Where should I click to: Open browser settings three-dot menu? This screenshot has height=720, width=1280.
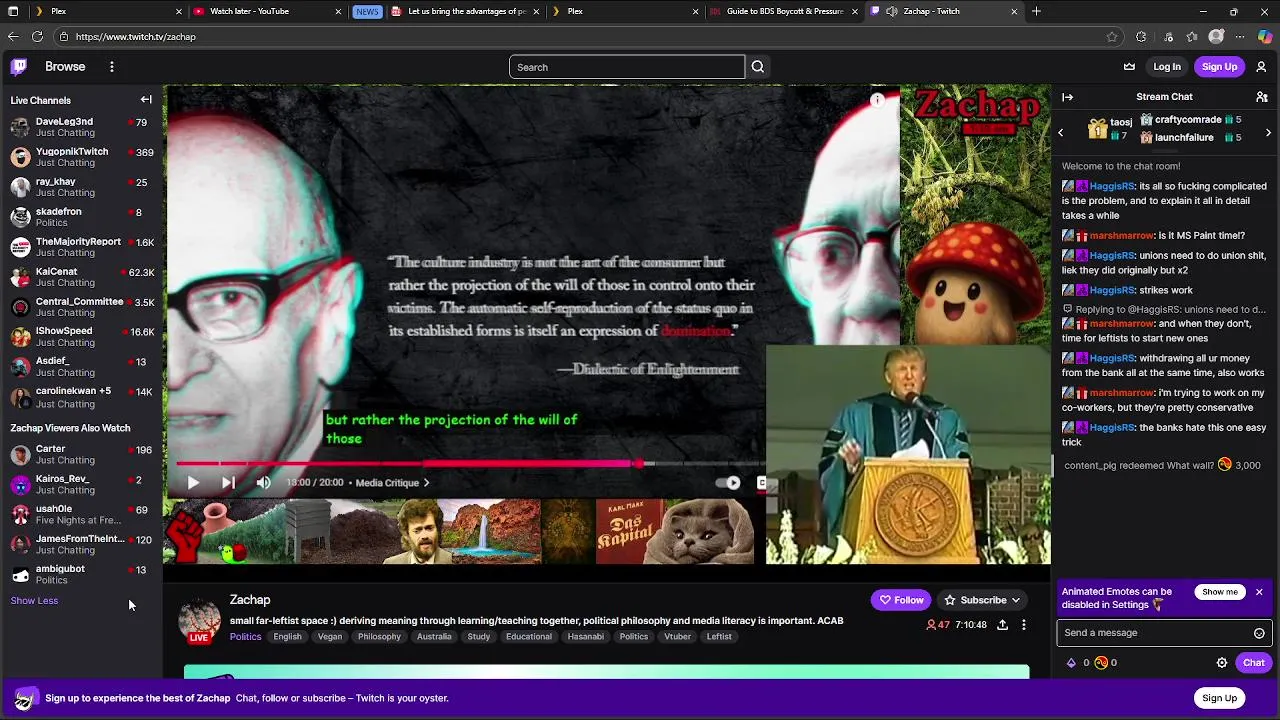tap(1240, 37)
